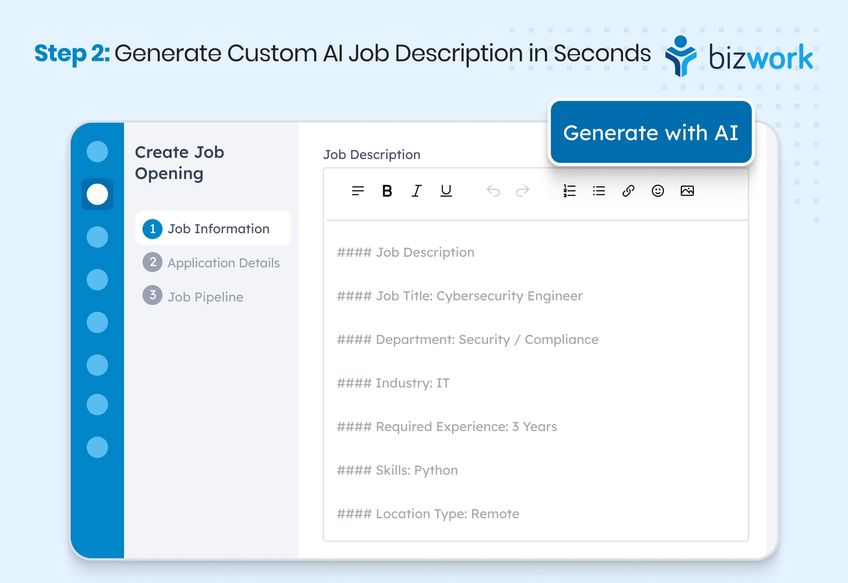
Task: Click the bizwork logo icon
Action: click(681, 58)
